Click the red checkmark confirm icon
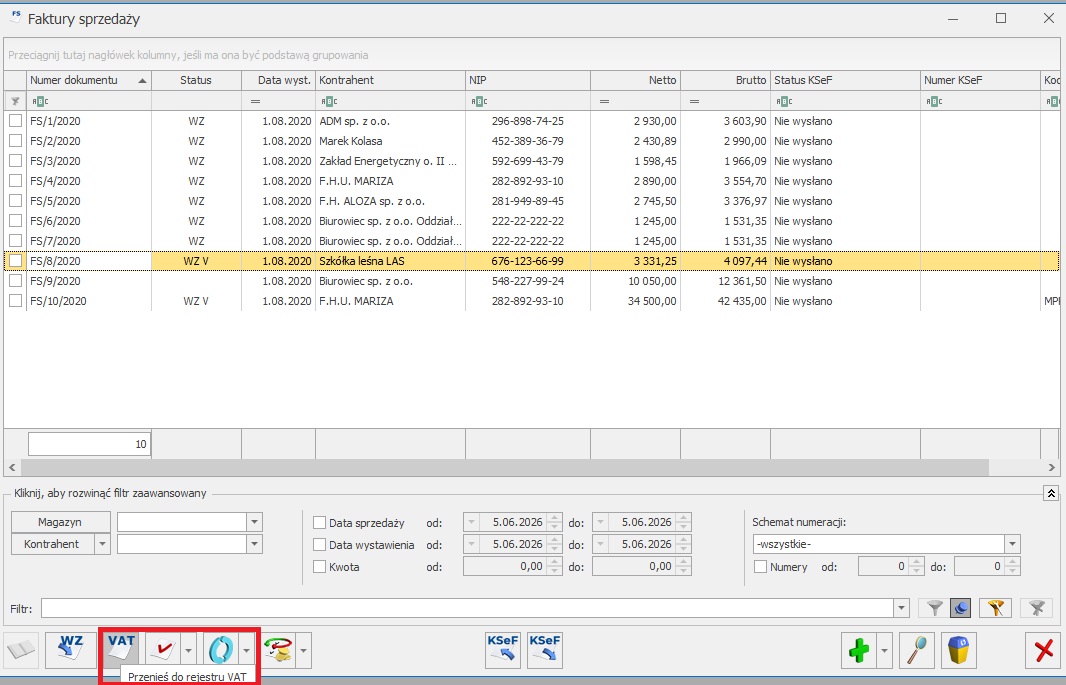This screenshot has height=685, width=1066. pyautogui.click(x=163, y=650)
